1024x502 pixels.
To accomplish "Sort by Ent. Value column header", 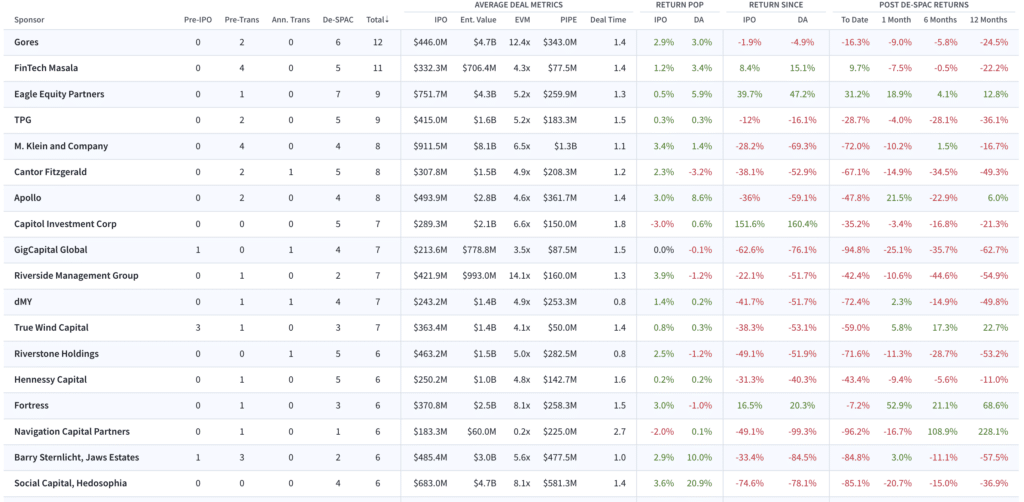I will (478, 20).
